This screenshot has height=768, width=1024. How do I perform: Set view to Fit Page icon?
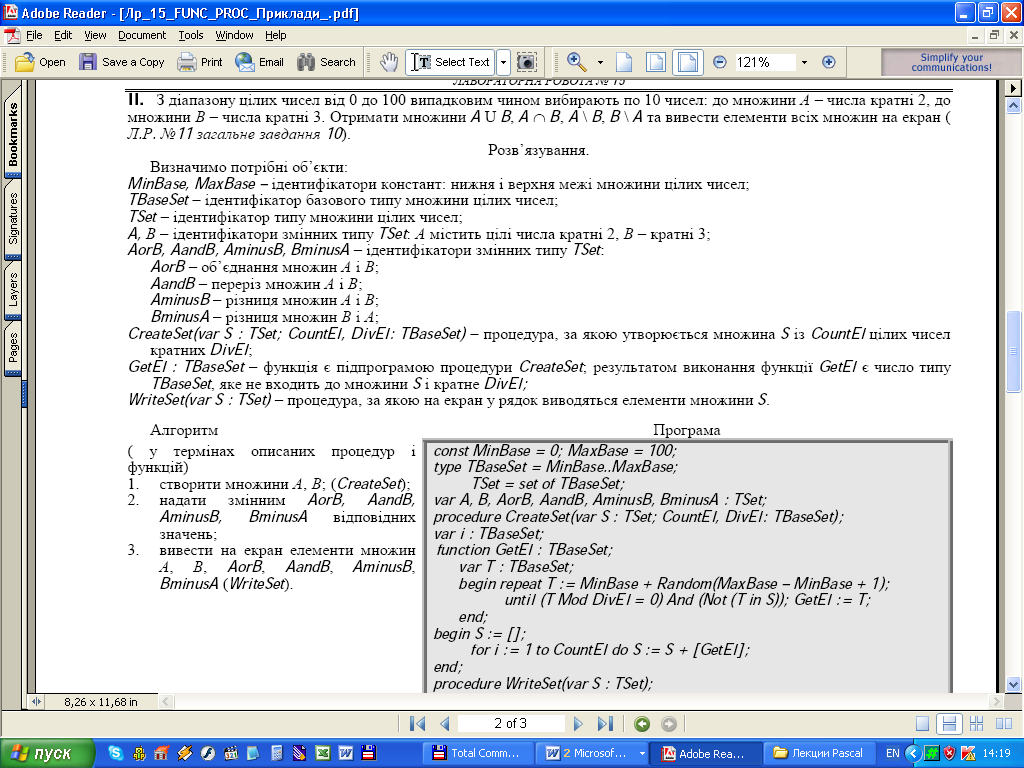pyautogui.click(x=656, y=62)
